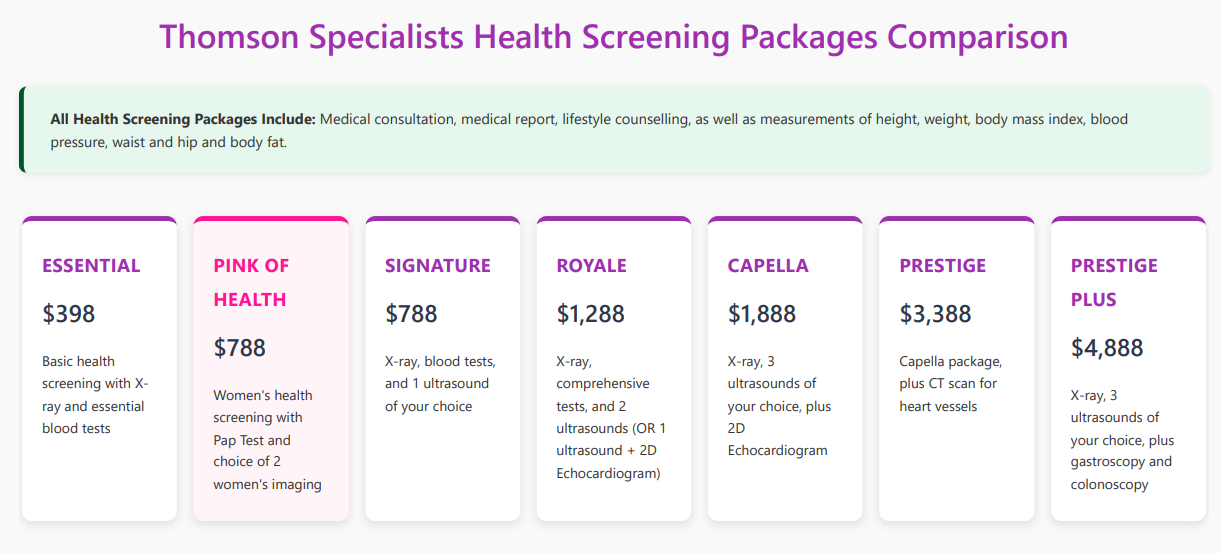The image size is (1221, 553).
Task: Click the $398 Essential price
Action: tap(69, 313)
